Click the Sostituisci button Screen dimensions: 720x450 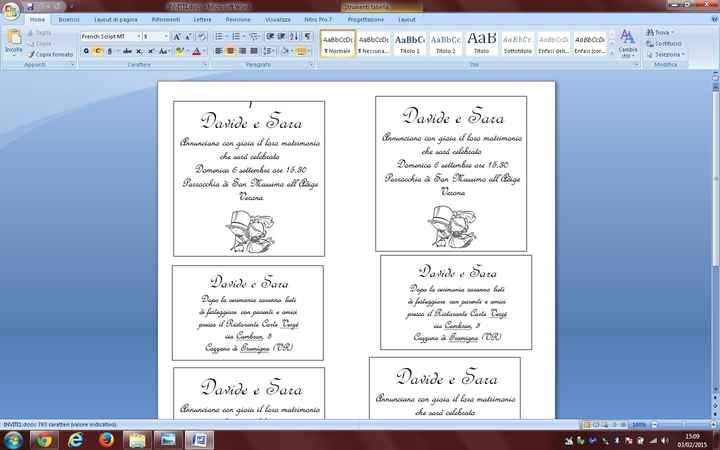point(669,43)
